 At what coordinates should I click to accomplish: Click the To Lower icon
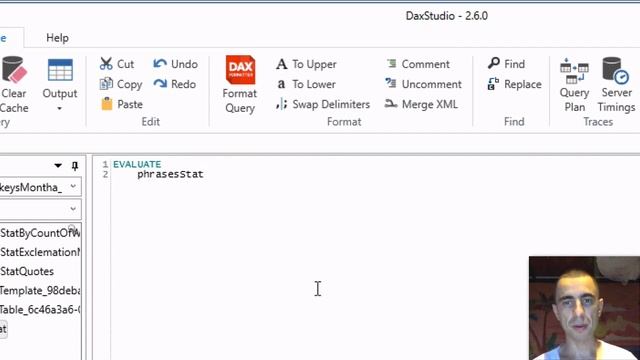pyautogui.click(x=281, y=84)
